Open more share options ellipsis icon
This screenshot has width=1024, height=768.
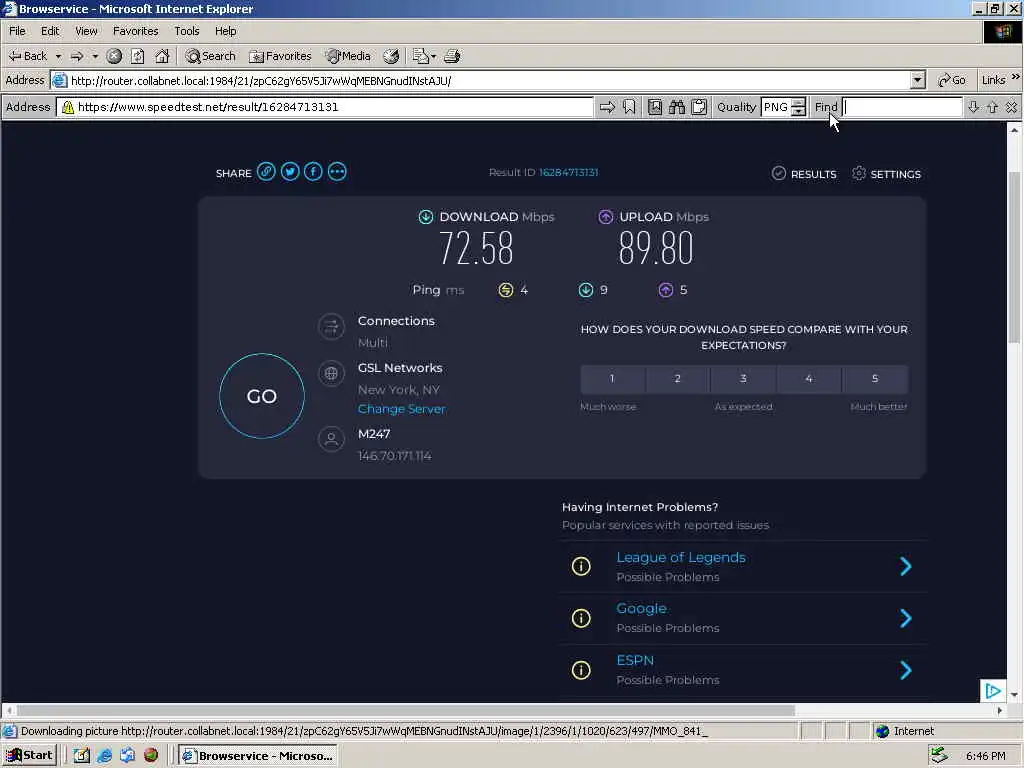(x=337, y=172)
